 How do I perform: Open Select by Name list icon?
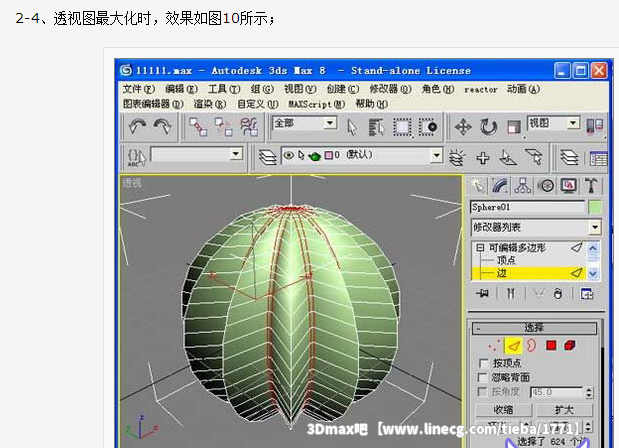[376, 127]
